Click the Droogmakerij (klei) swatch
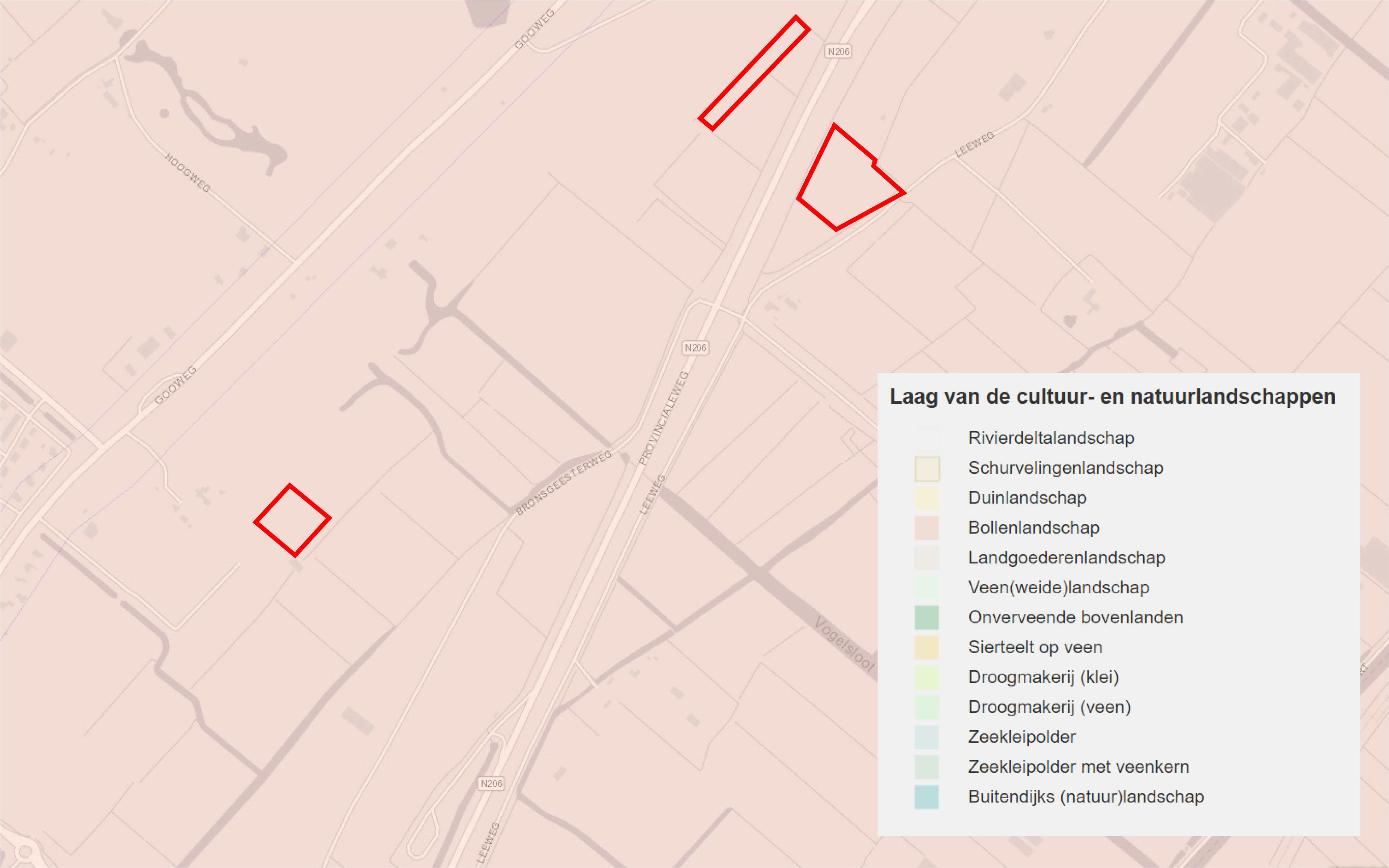Image resolution: width=1389 pixels, height=868 pixels. click(x=926, y=677)
